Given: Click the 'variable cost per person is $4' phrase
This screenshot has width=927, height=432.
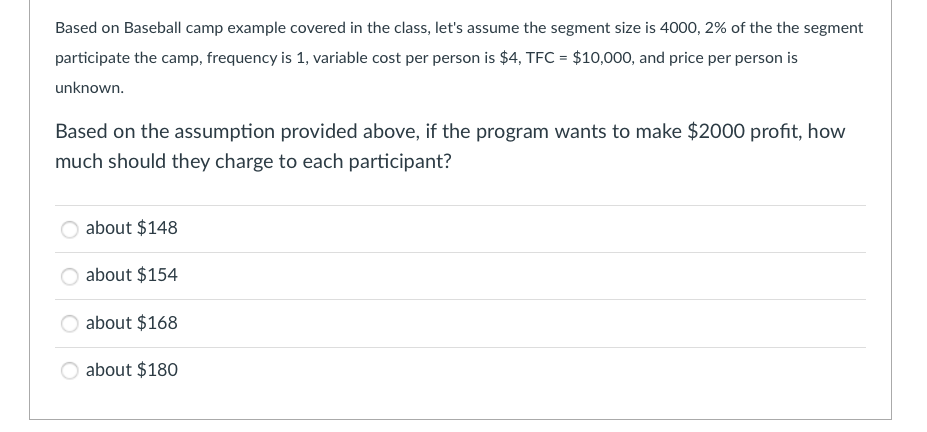Looking at the screenshot, I should (x=415, y=59).
